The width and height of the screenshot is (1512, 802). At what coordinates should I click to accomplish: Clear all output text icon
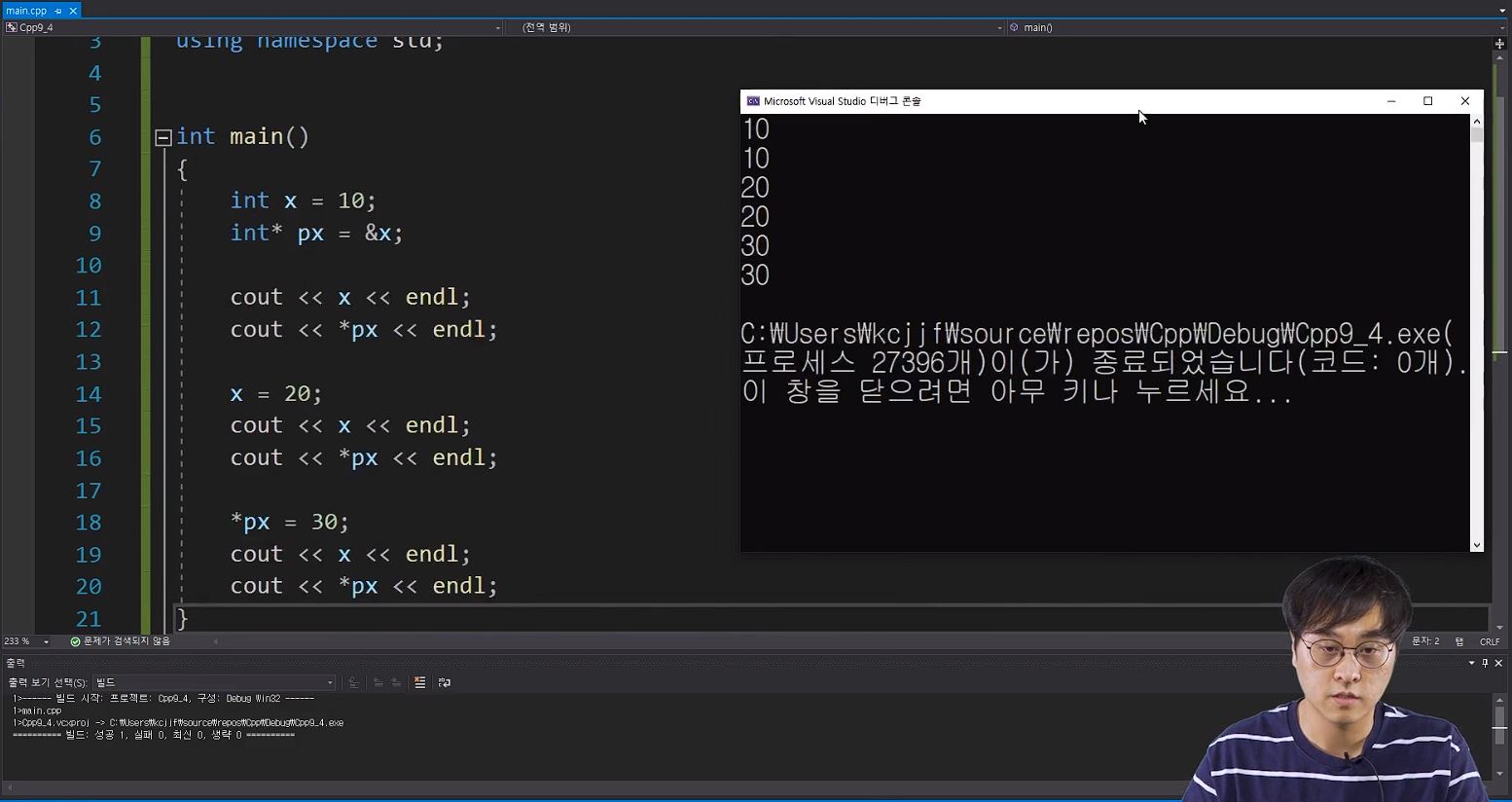[420, 682]
